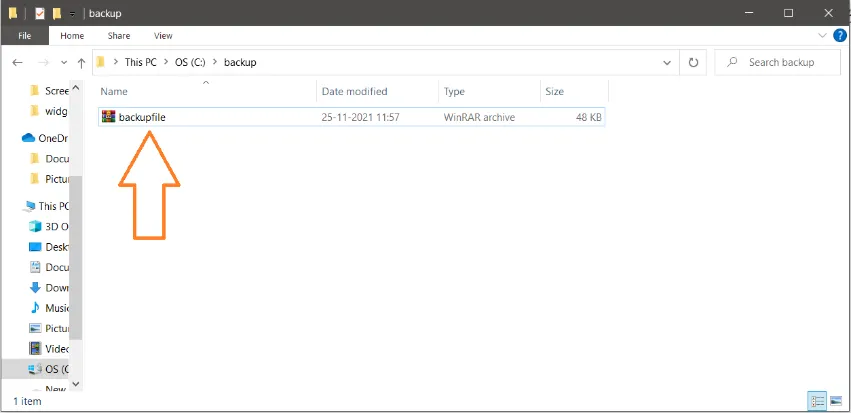The image size is (851, 413).
Task: Click the navigation pane scroll up arrow
Action: click(x=76, y=87)
